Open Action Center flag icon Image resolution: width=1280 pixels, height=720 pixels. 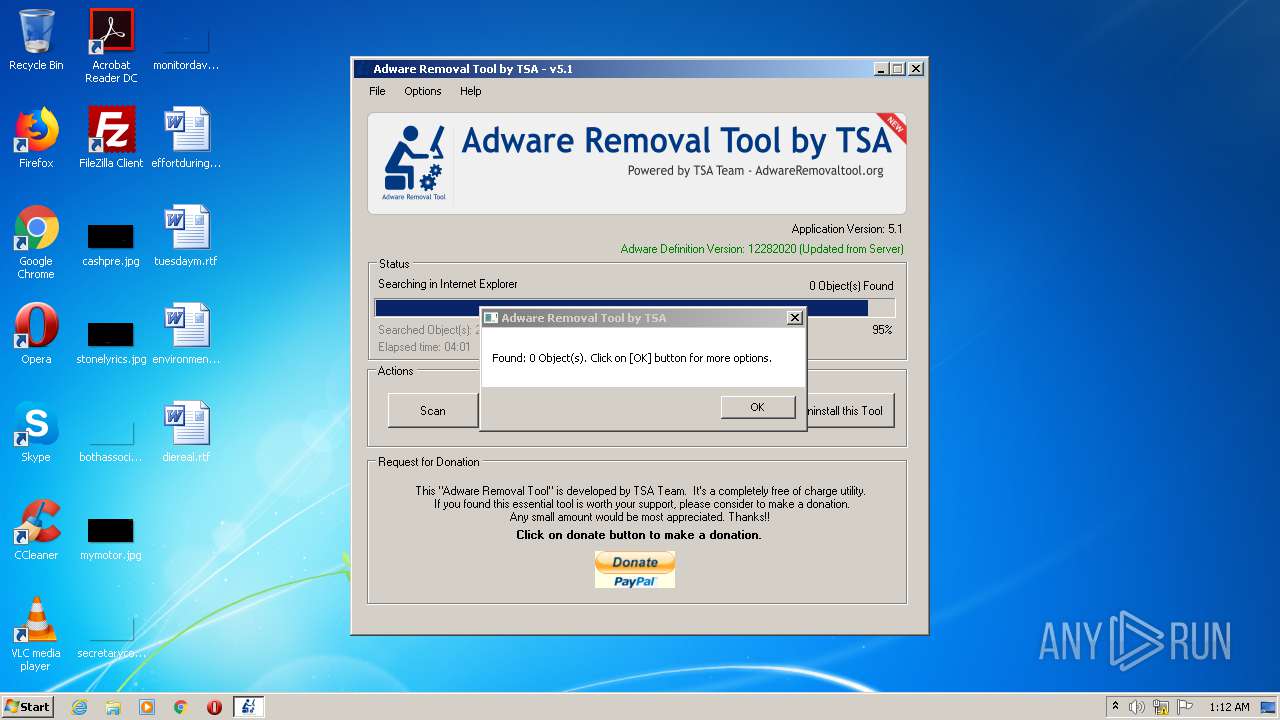point(1185,707)
